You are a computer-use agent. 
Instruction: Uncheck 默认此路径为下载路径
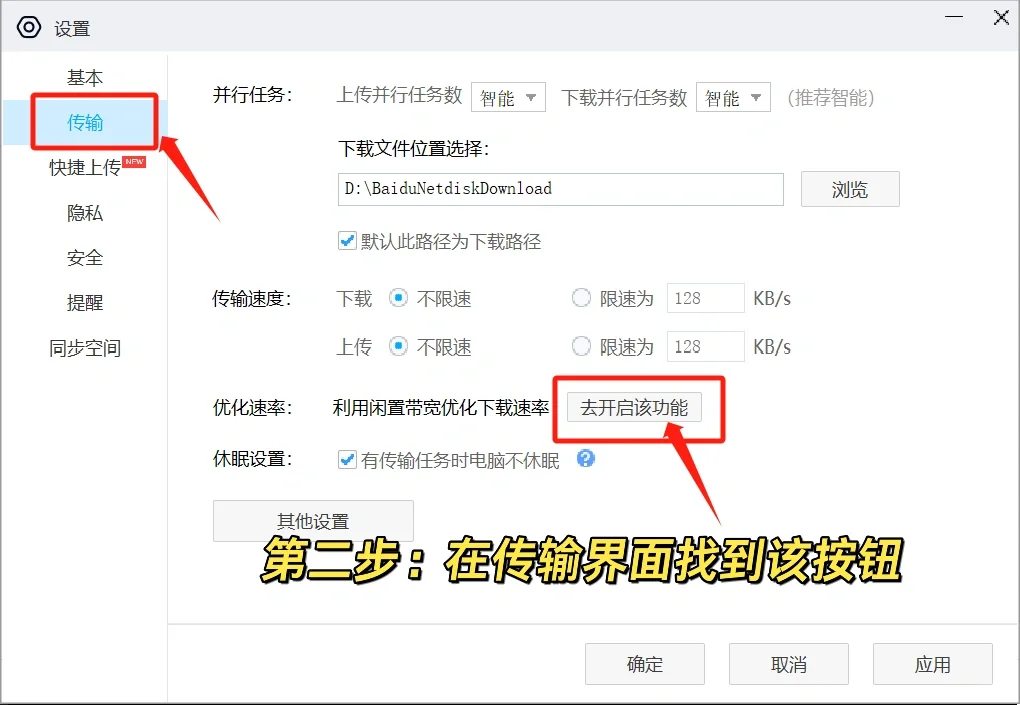coord(349,240)
